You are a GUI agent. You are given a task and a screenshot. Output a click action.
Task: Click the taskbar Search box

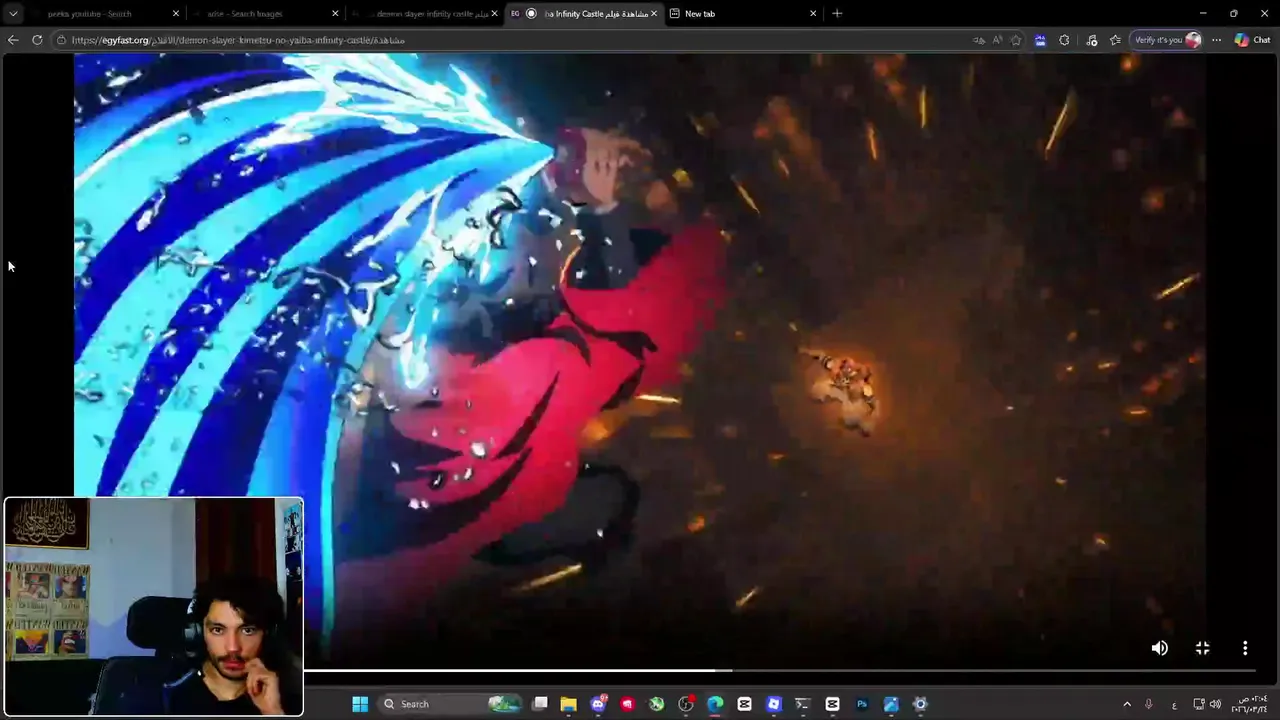pyautogui.click(x=452, y=704)
